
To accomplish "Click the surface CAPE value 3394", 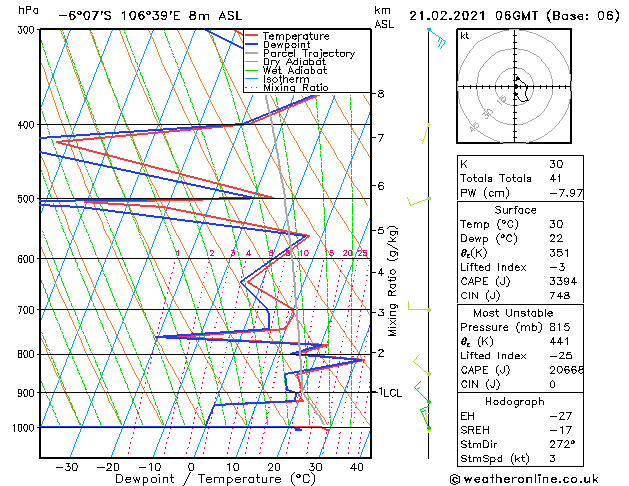I will tap(563, 281).
